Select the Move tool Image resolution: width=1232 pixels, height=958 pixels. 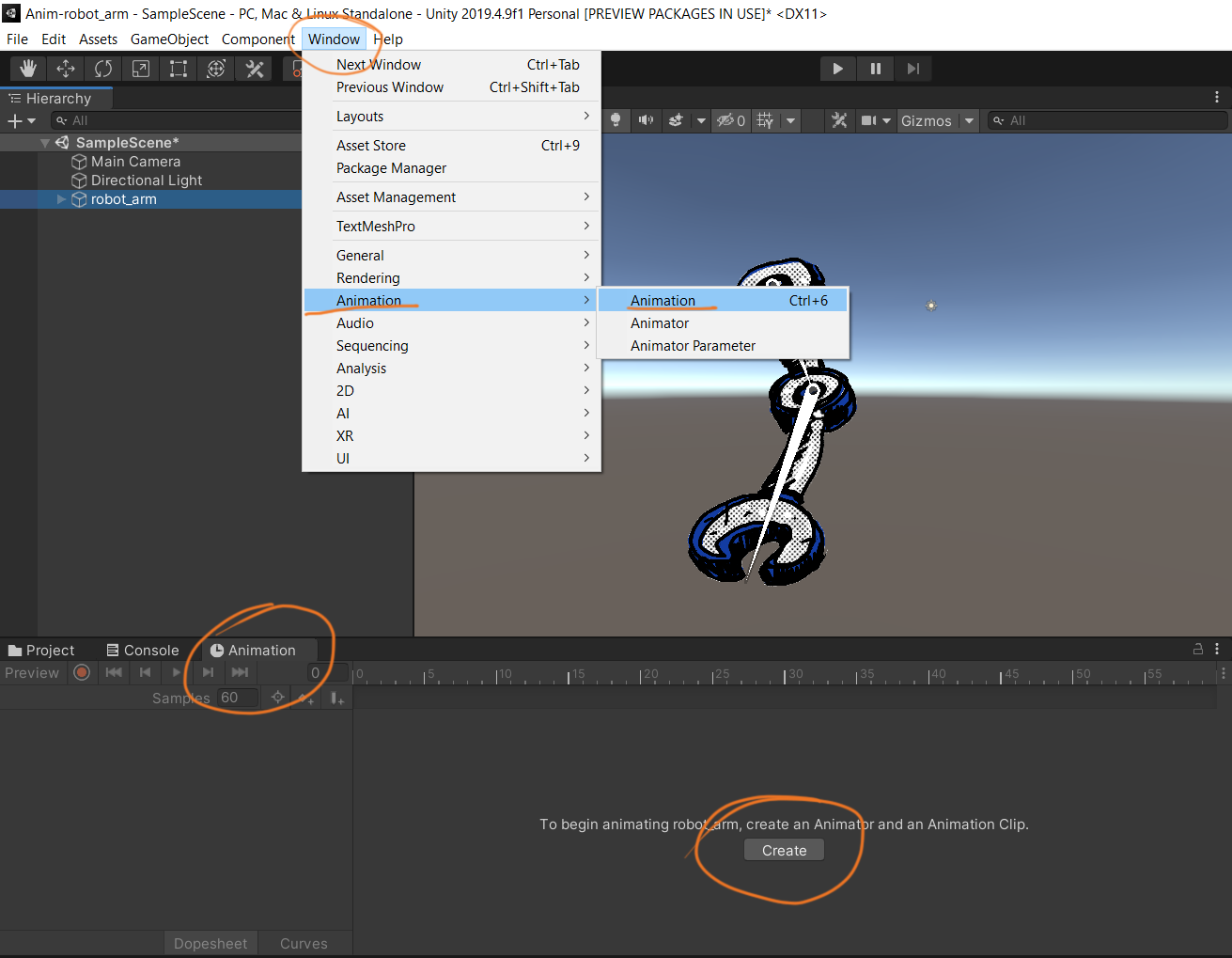tap(66, 69)
